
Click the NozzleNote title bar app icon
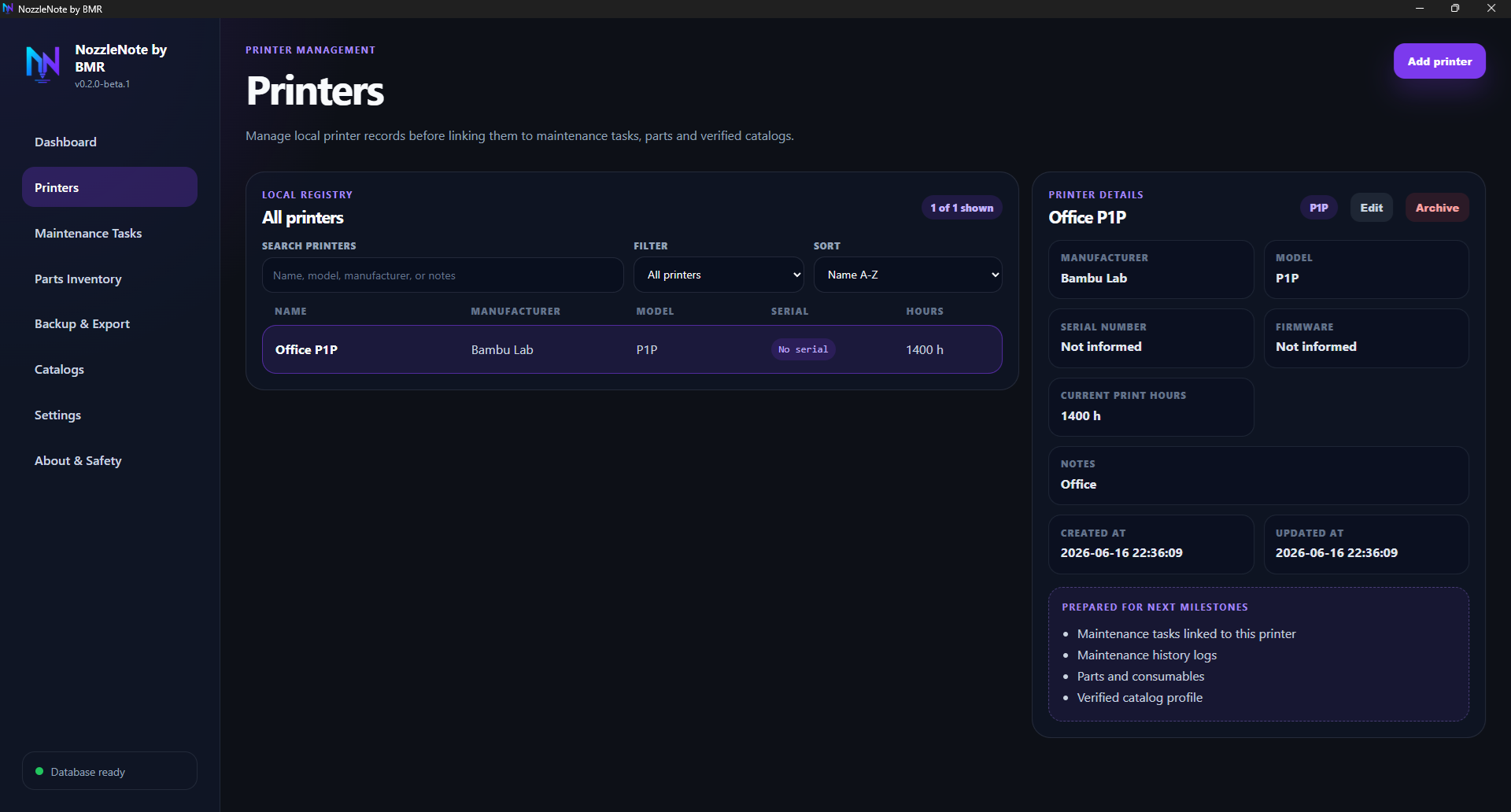(8, 9)
